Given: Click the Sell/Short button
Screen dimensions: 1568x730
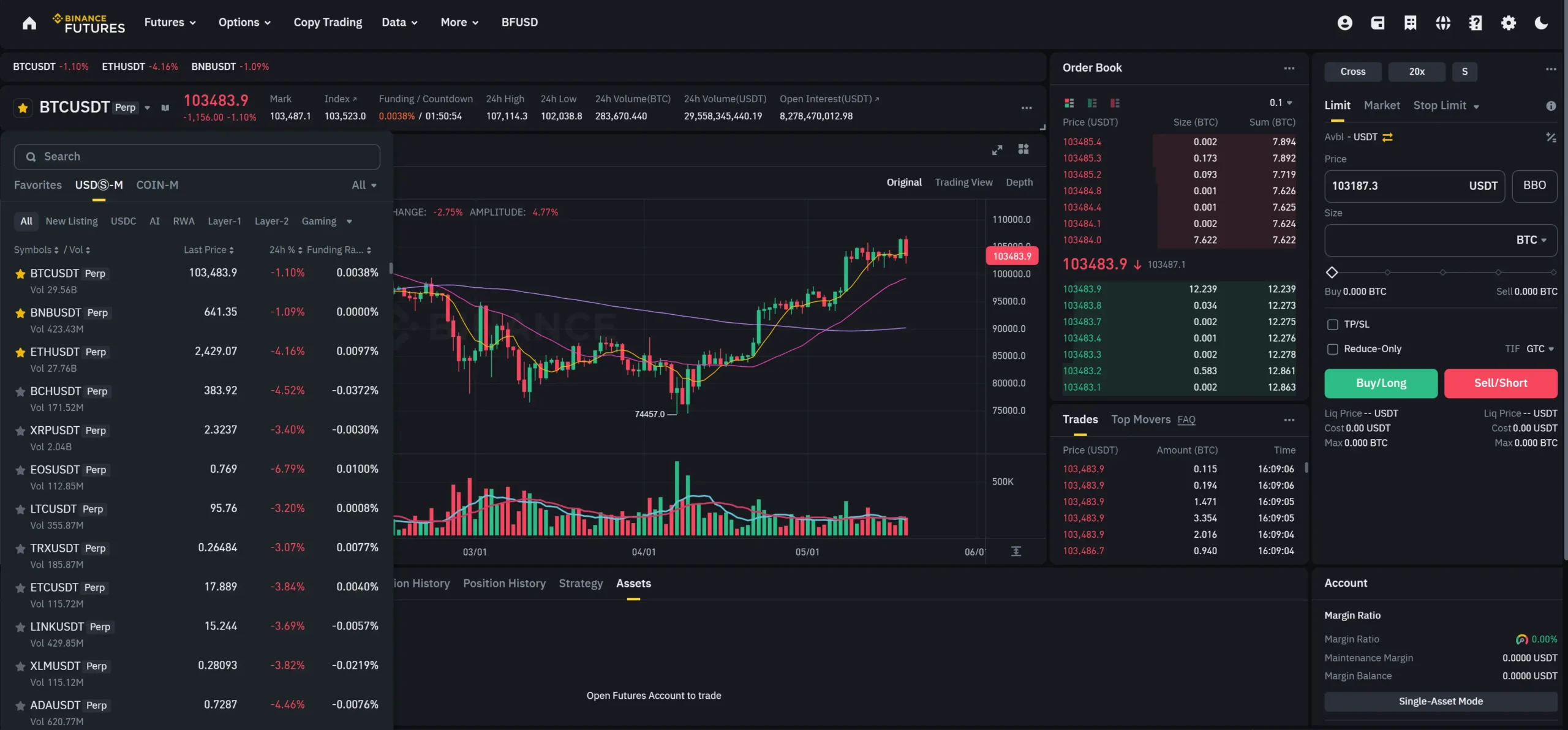Looking at the screenshot, I should pyautogui.click(x=1501, y=383).
